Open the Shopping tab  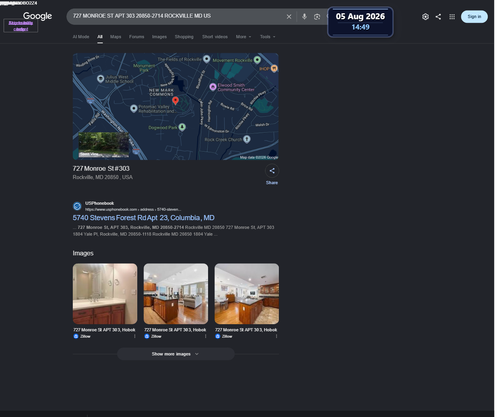pos(184,37)
